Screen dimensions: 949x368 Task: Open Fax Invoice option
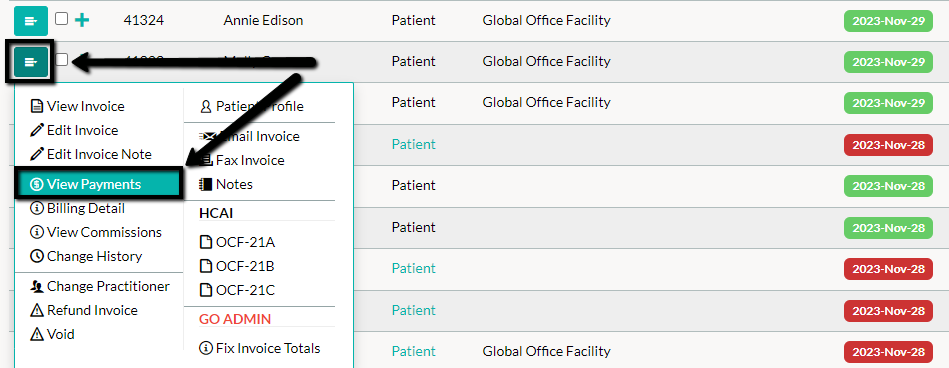coord(242,160)
